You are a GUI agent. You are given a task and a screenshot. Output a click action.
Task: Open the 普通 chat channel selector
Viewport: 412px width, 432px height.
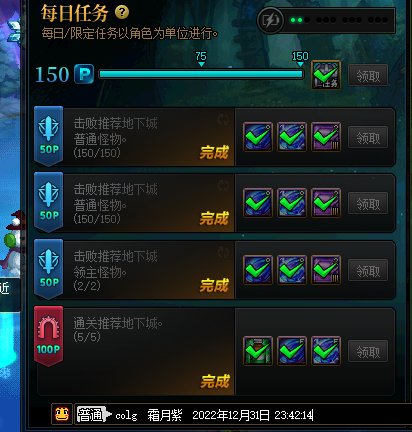point(93,414)
